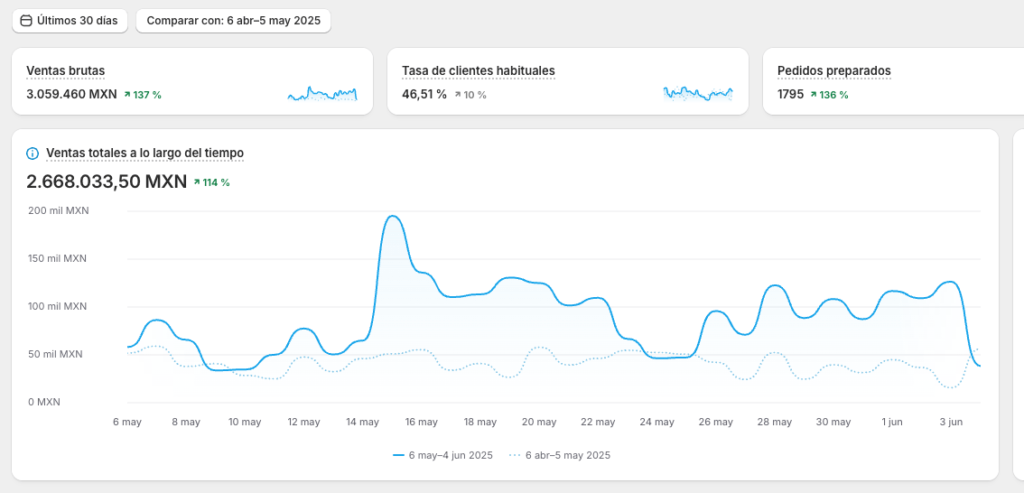This screenshot has height=493, width=1024.
Task: Open the Comparar con period selector
Action: (233, 20)
